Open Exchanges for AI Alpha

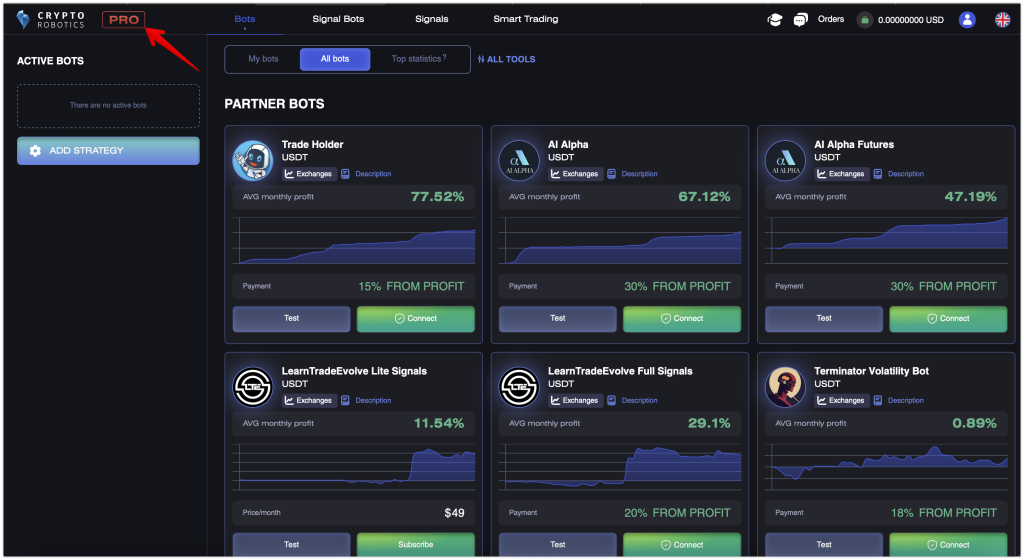(575, 174)
